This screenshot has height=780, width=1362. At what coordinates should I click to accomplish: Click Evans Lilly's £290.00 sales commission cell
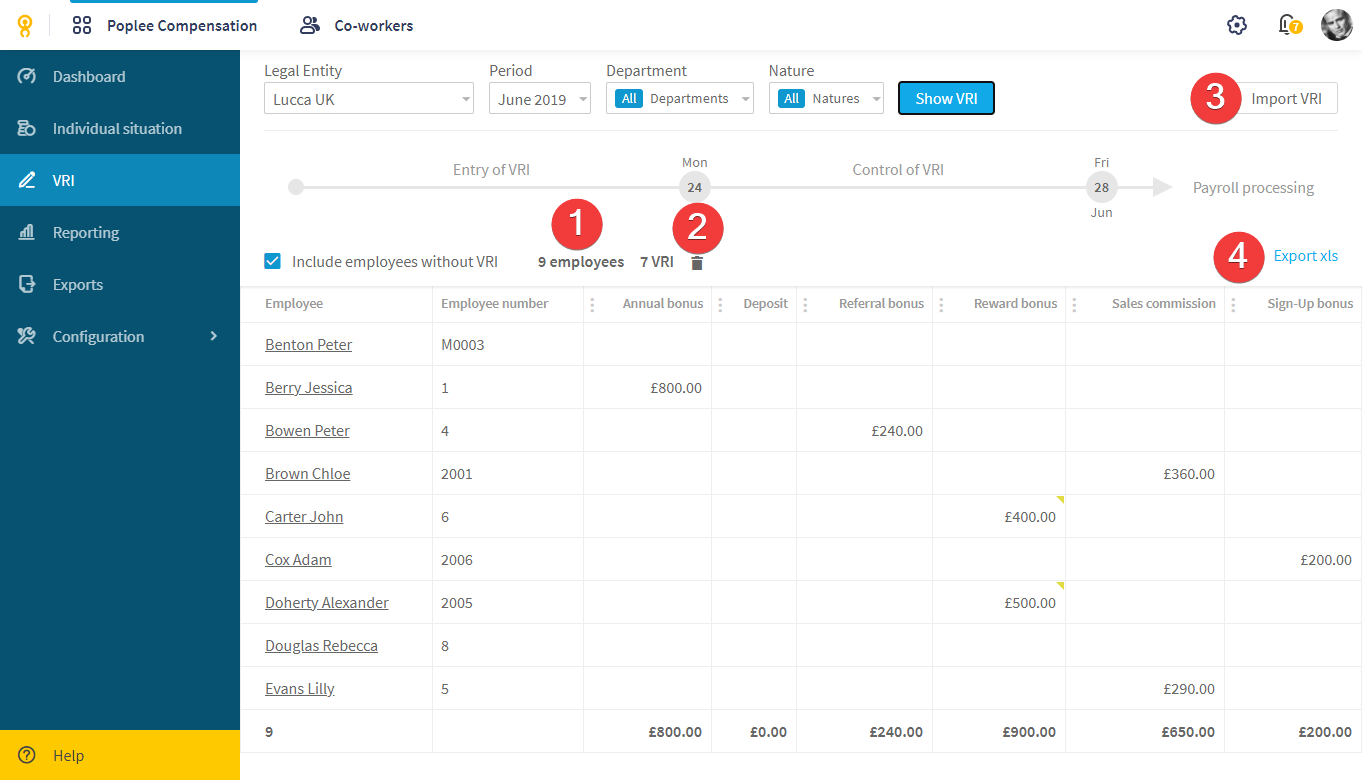point(1144,688)
